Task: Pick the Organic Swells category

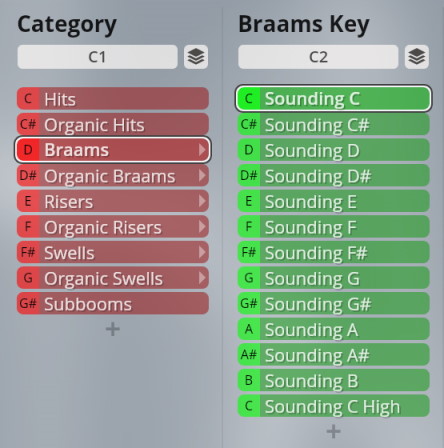Action: tap(113, 278)
